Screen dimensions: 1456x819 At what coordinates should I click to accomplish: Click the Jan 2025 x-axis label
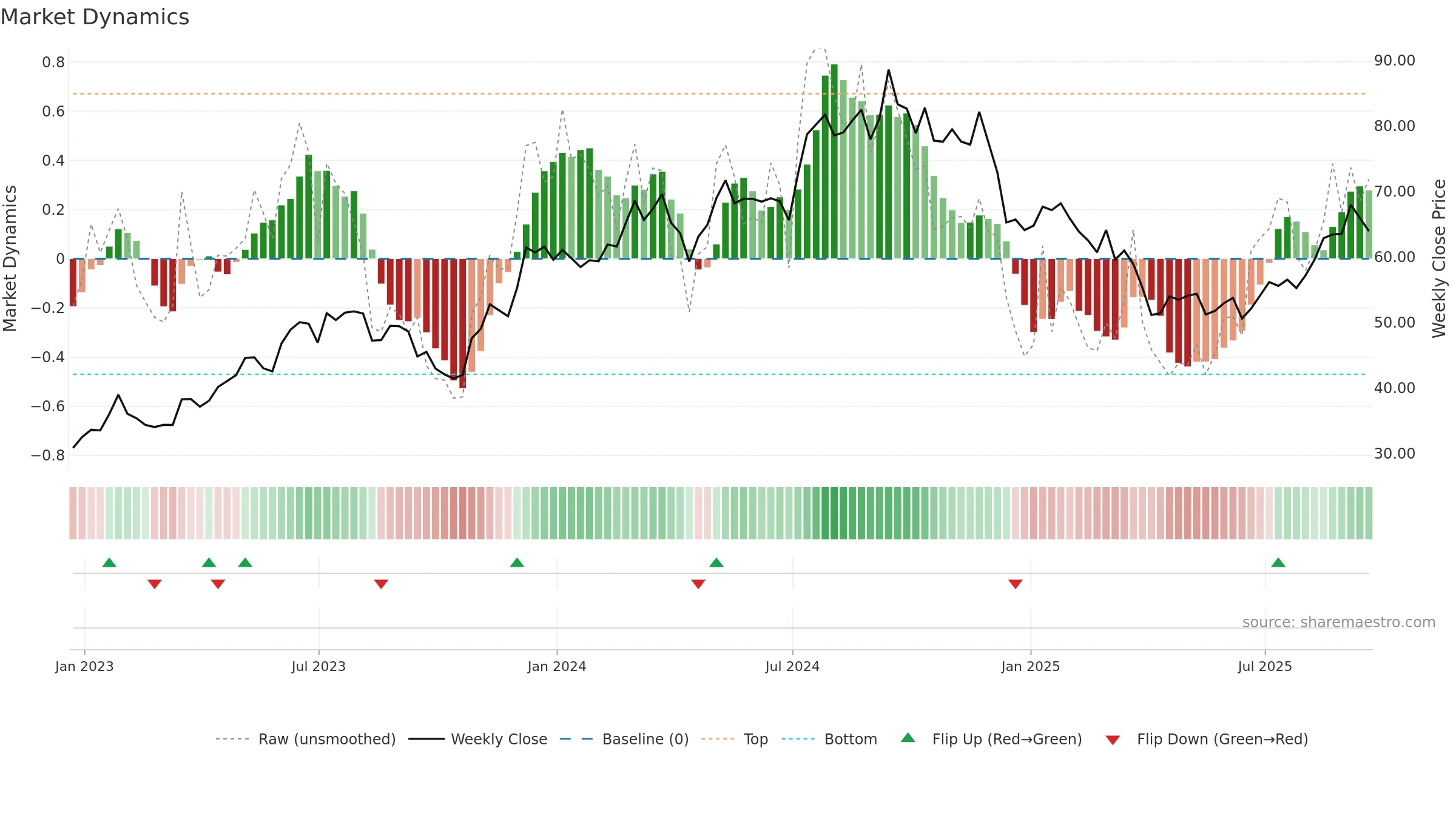pyautogui.click(x=1031, y=666)
